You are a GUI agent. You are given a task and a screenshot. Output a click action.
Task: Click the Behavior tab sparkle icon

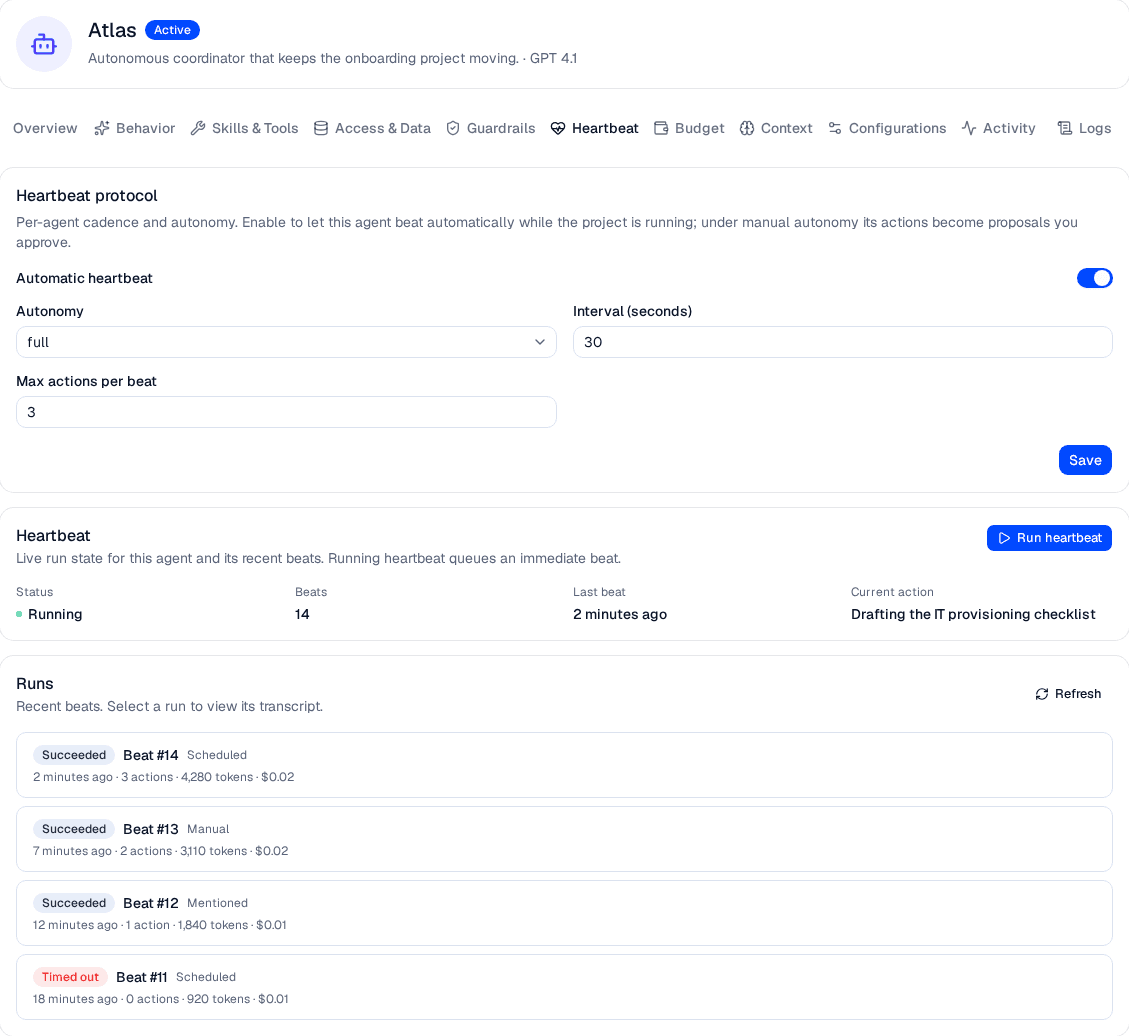coord(102,128)
